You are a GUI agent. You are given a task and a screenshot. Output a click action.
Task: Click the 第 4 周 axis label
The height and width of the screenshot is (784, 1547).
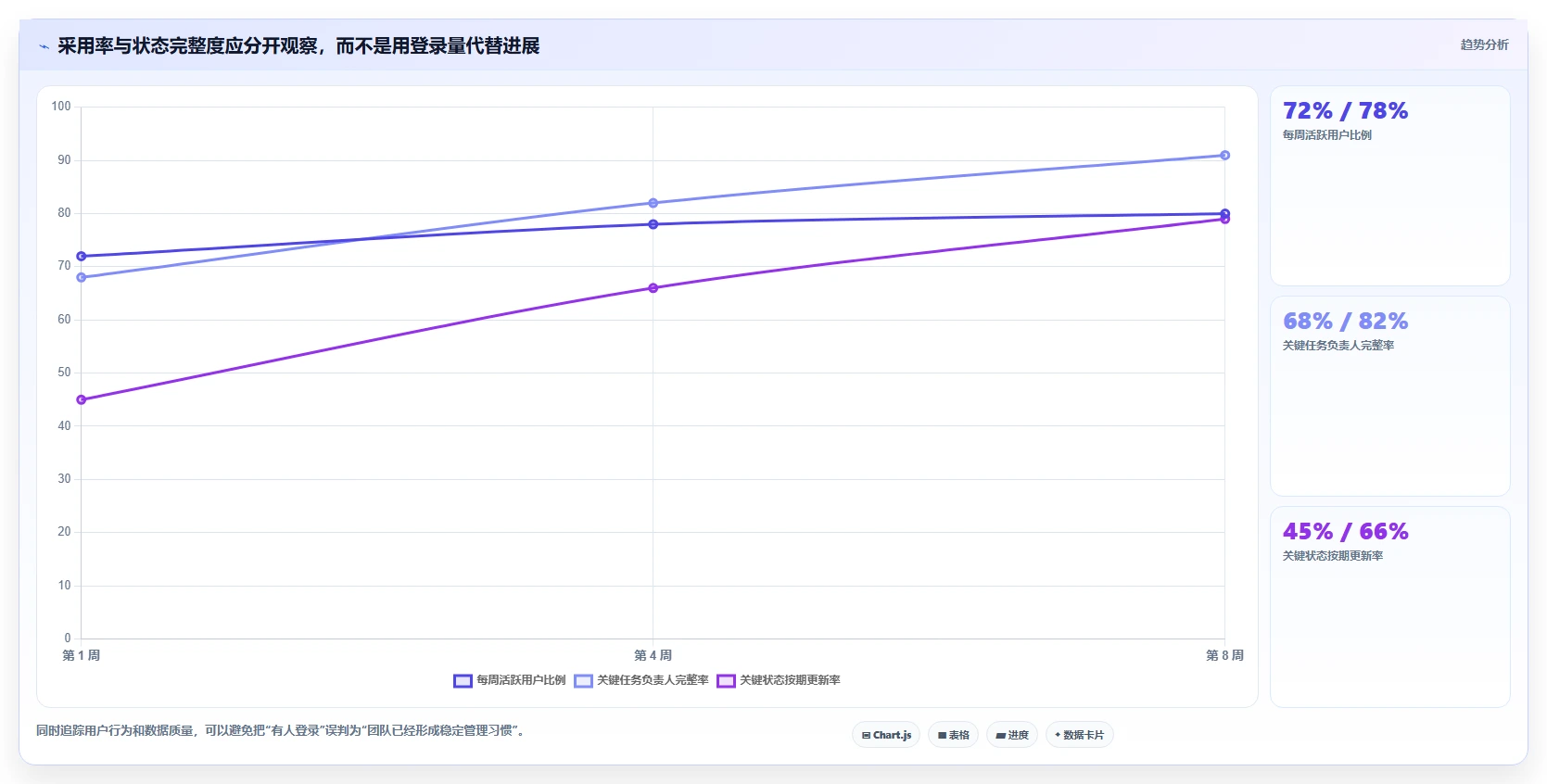653,655
